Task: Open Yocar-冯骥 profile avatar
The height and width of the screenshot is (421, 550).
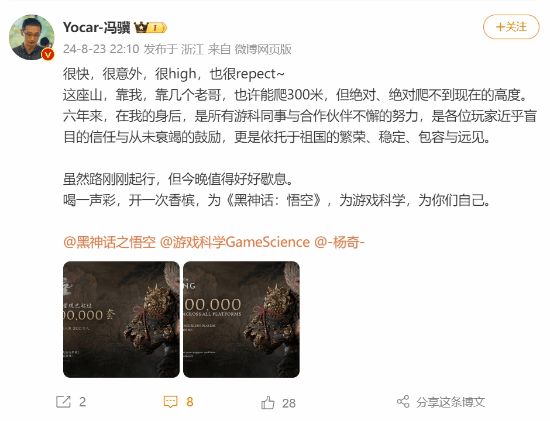Action: pos(32,37)
